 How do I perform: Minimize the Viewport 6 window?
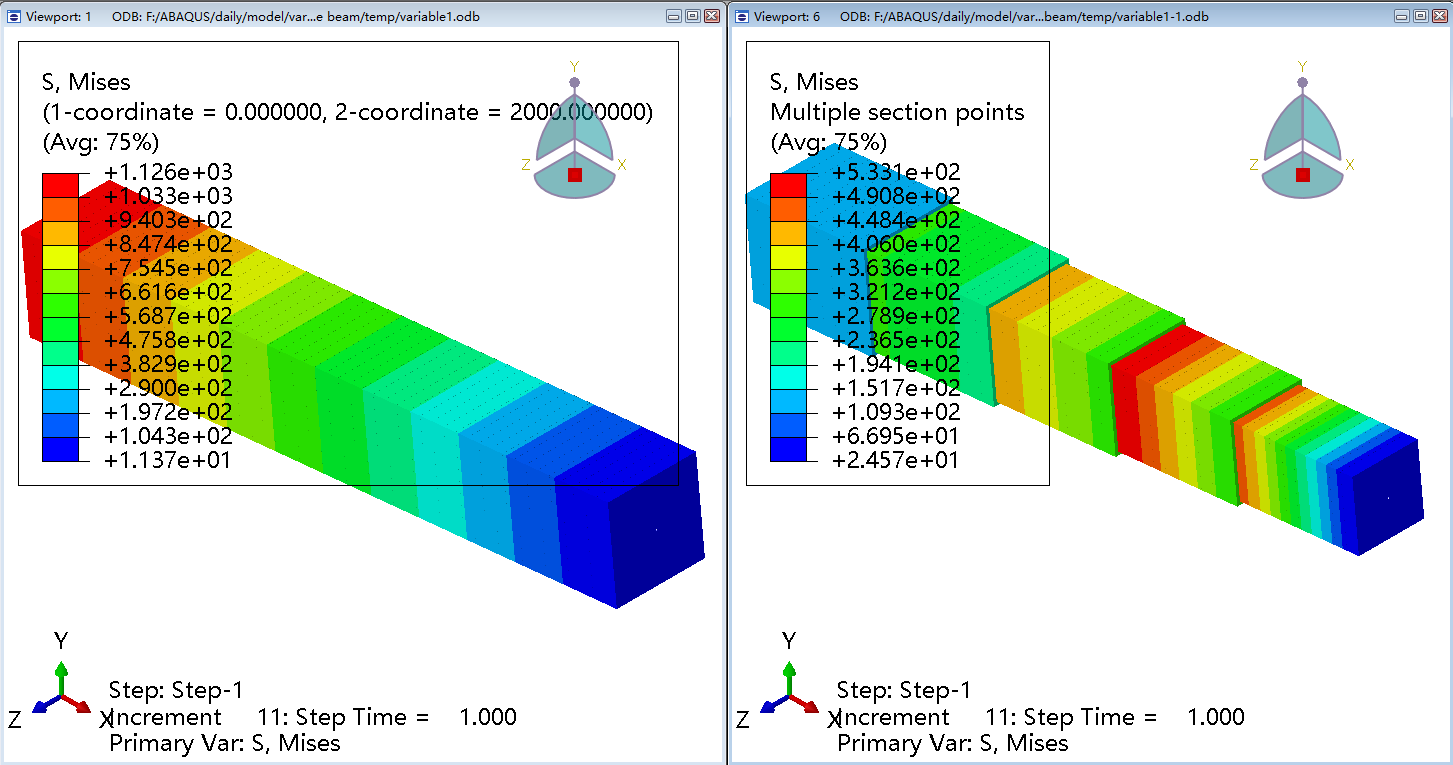click(x=1403, y=16)
